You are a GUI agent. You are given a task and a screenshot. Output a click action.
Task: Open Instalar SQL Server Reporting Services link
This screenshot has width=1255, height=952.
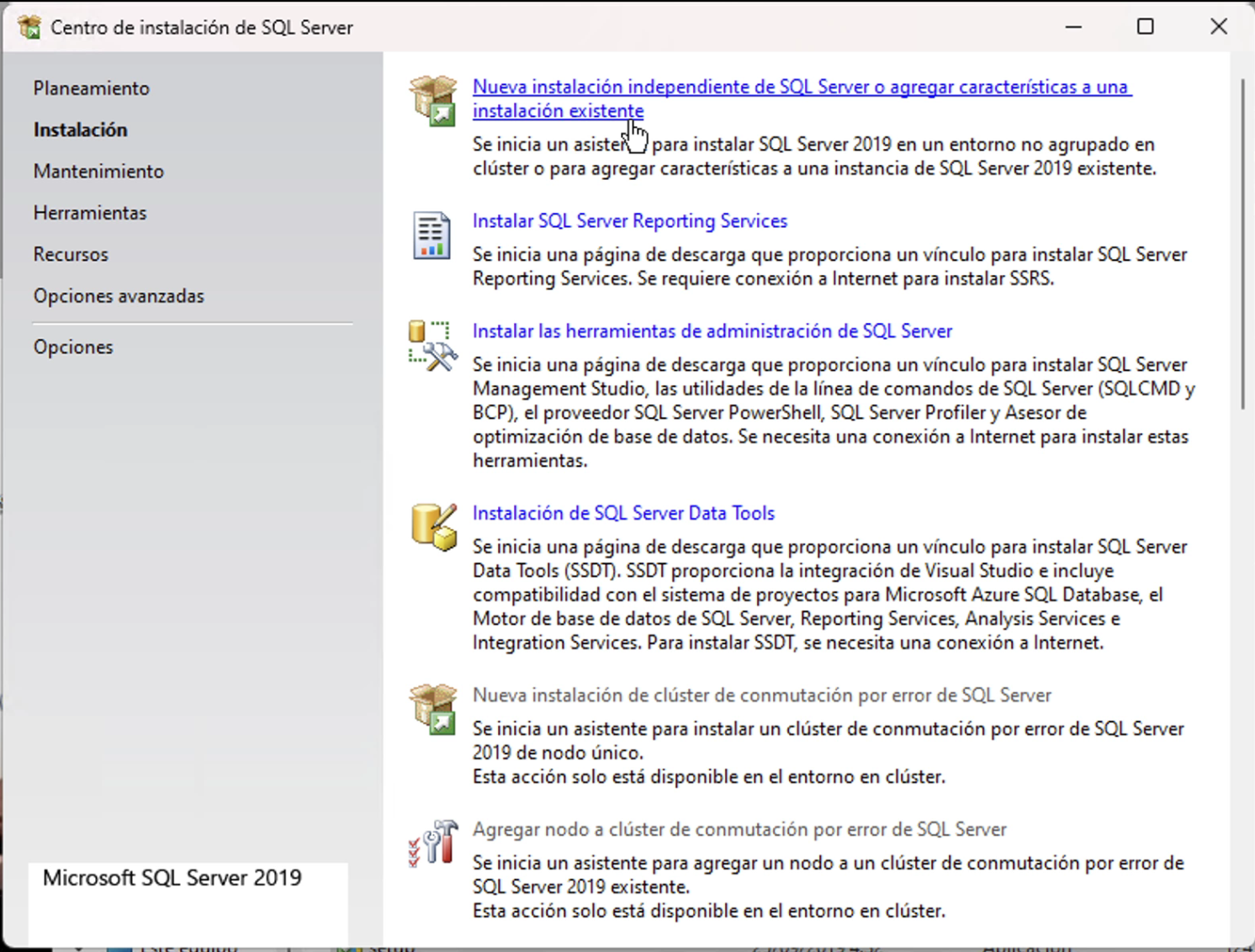point(630,220)
